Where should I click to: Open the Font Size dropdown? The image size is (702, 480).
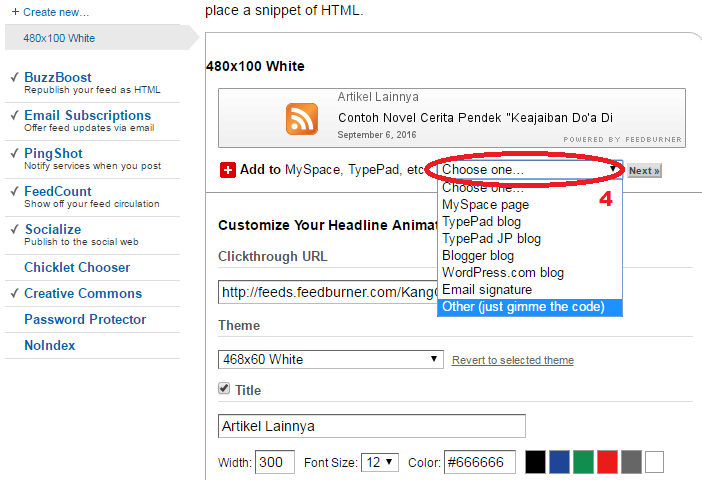[x=380, y=462]
